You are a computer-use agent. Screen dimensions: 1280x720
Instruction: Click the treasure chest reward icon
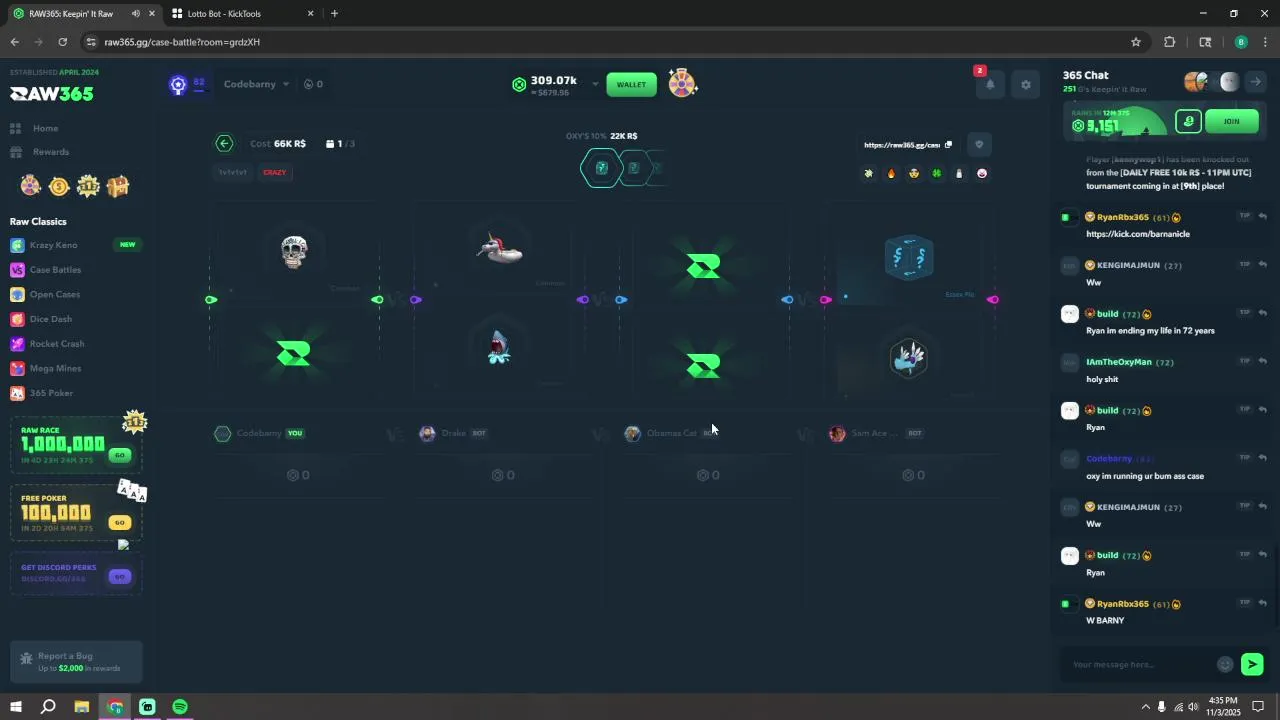coord(118,186)
